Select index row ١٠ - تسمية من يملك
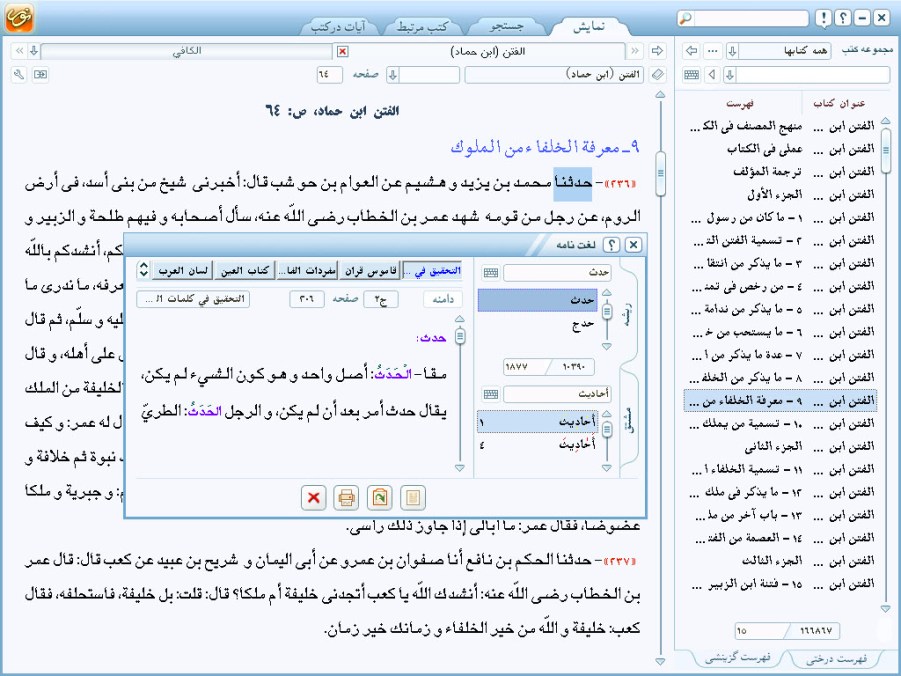 tap(780, 424)
